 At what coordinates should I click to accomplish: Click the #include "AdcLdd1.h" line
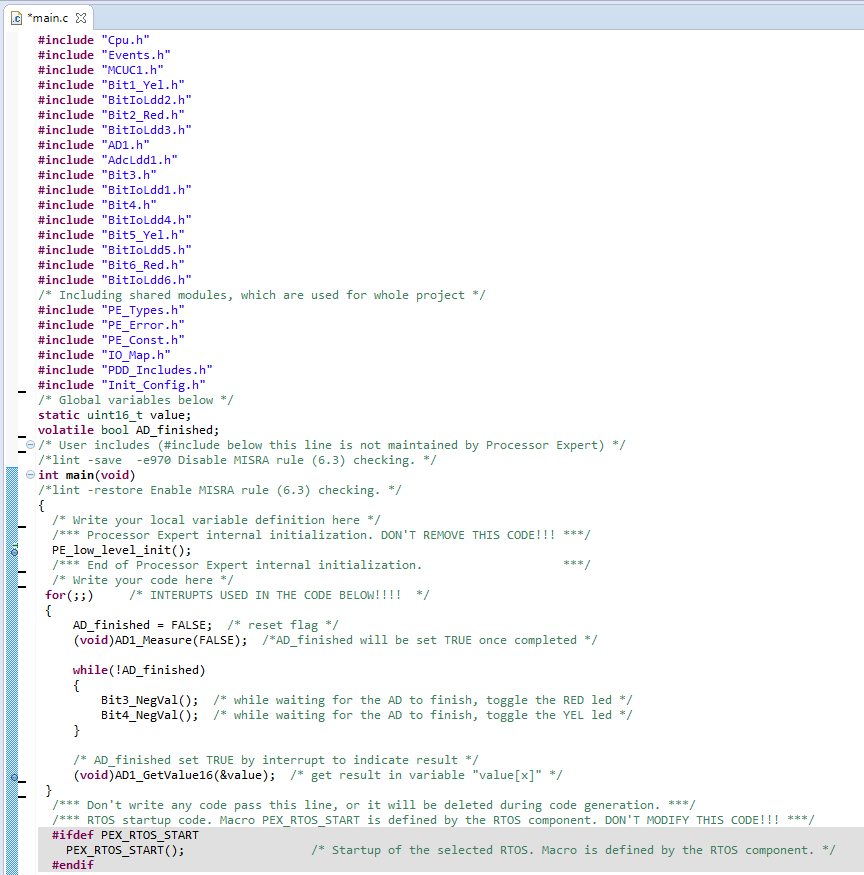click(x=108, y=160)
